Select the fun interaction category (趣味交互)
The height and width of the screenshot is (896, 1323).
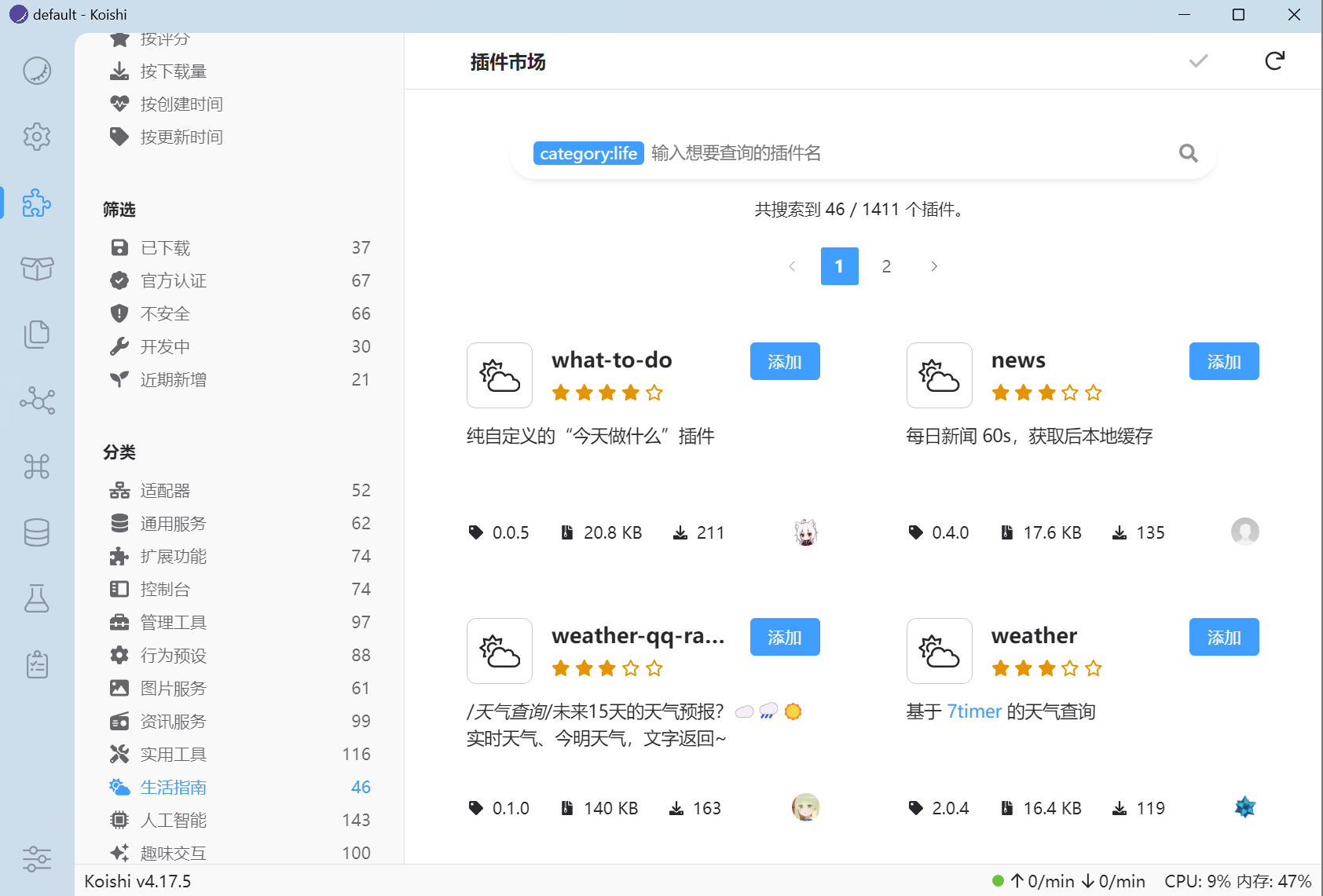pyautogui.click(x=240, y=853)
